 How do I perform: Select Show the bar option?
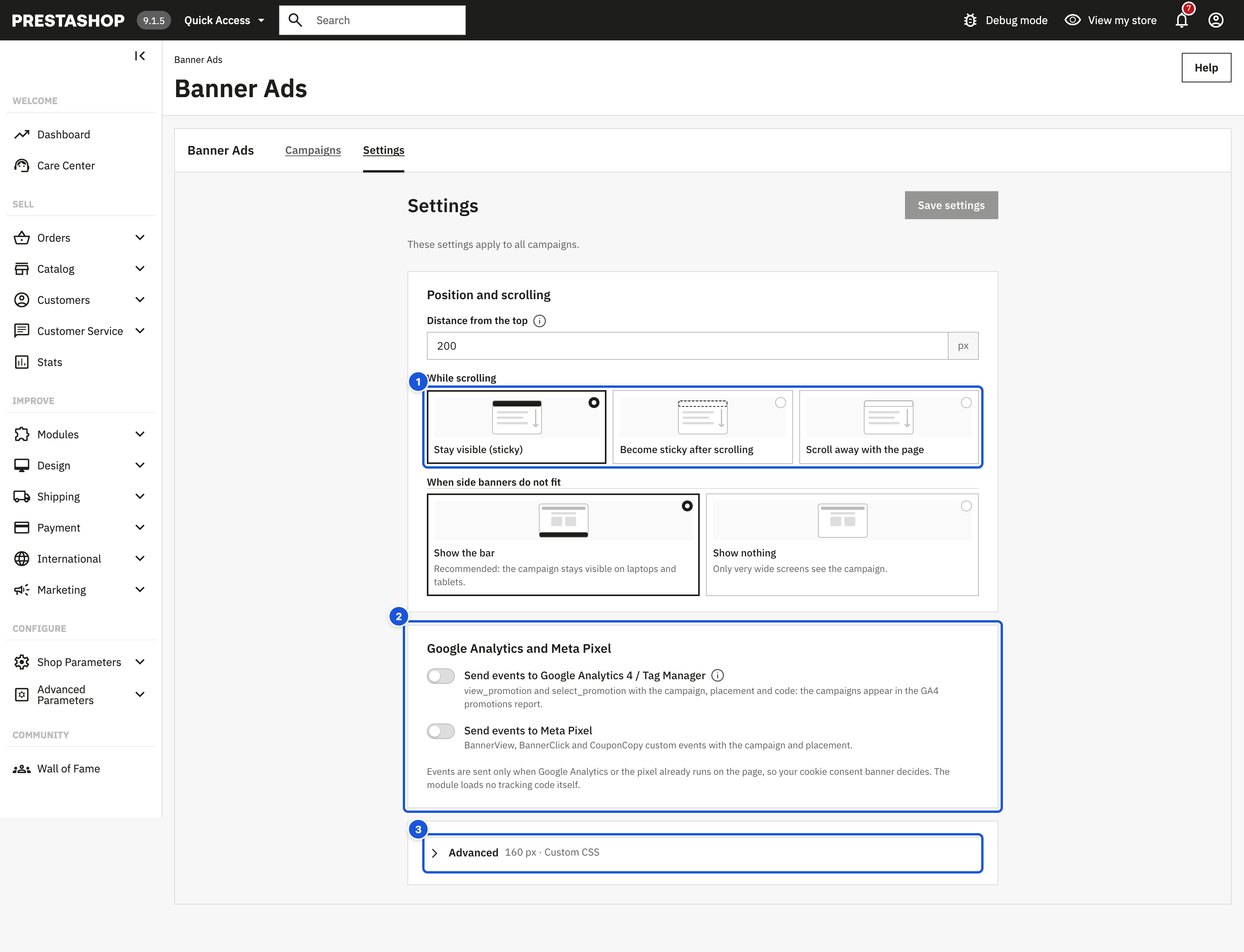tap(563, 544)
